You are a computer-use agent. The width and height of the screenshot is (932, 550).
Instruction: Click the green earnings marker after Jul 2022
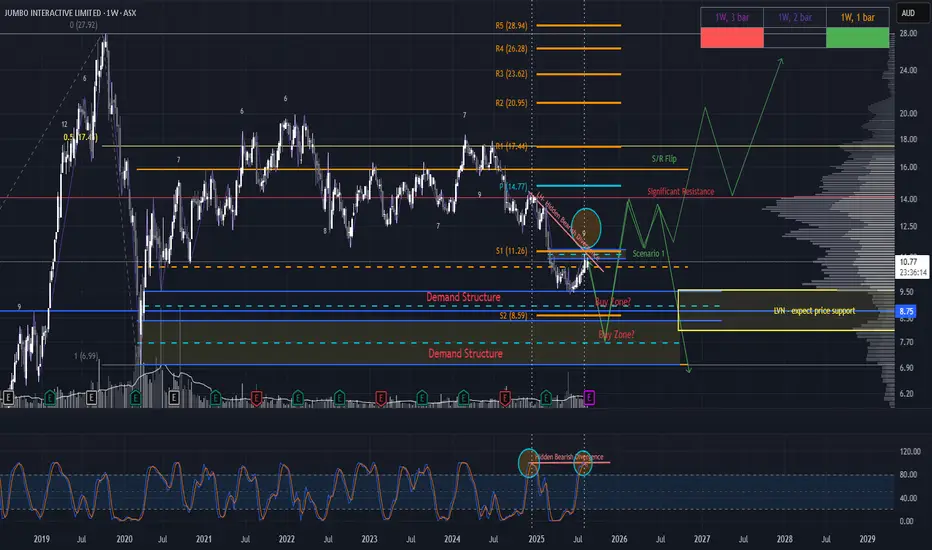[x=339, y=397]
